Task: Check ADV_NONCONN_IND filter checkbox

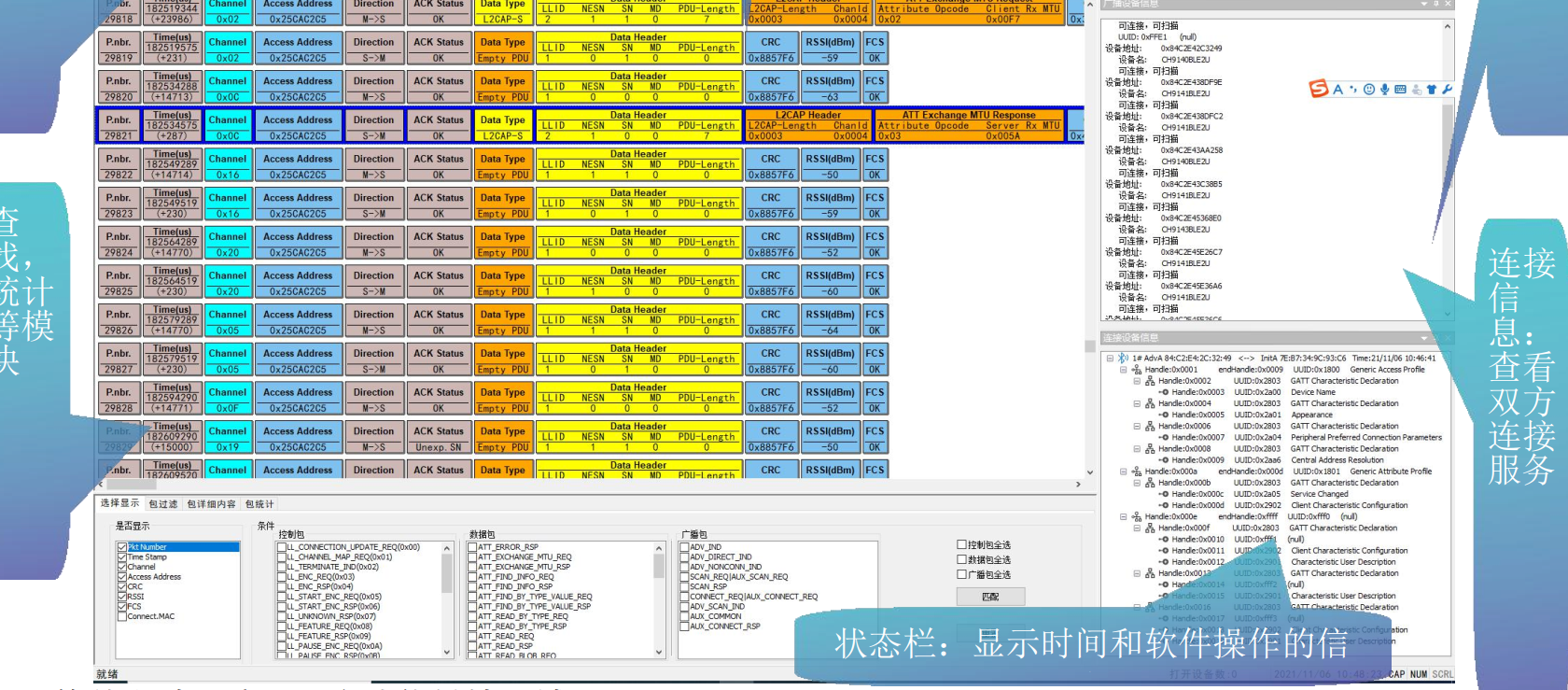Action: (684, 567)
